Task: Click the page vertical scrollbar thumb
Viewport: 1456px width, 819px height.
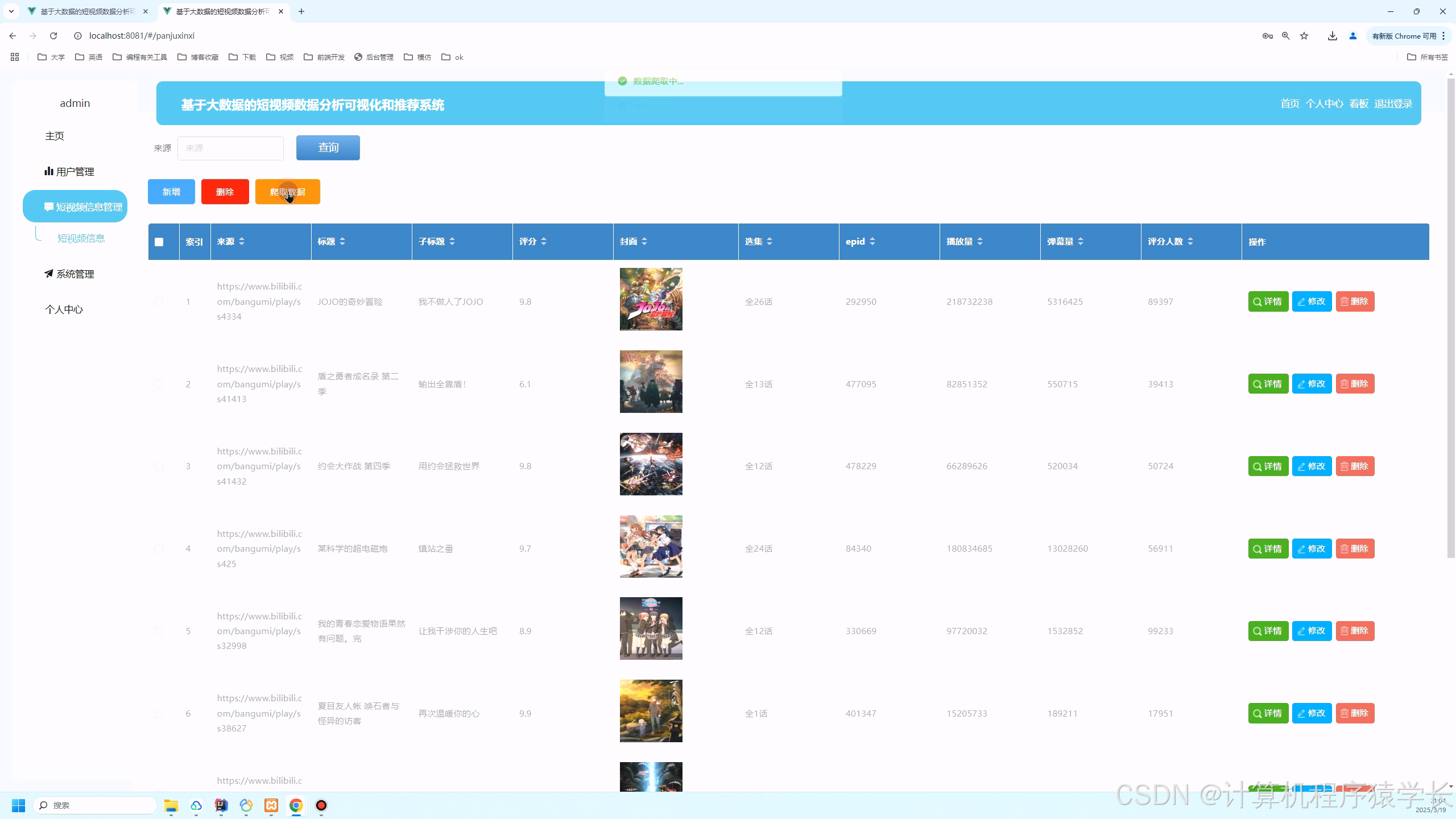Action: click(1450, 318)
